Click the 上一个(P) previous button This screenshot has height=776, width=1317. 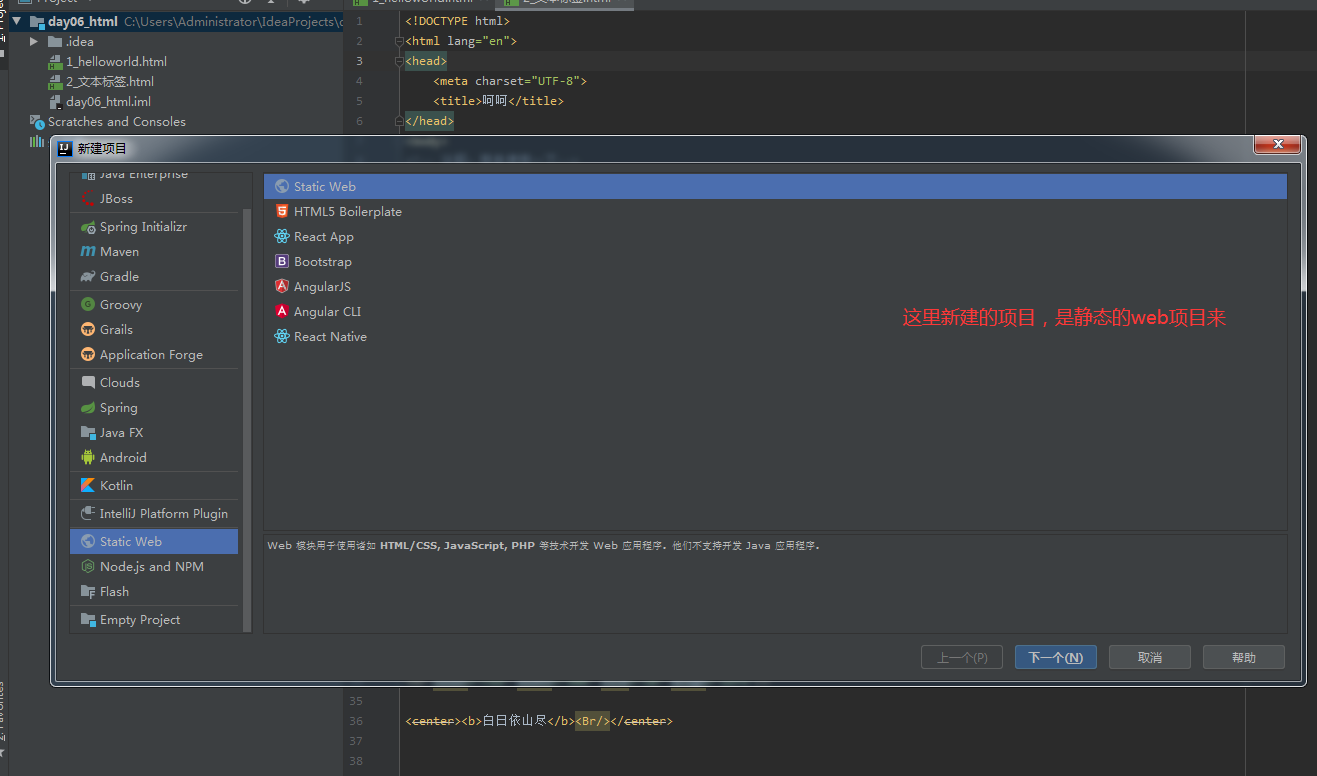tap(962, 657)
